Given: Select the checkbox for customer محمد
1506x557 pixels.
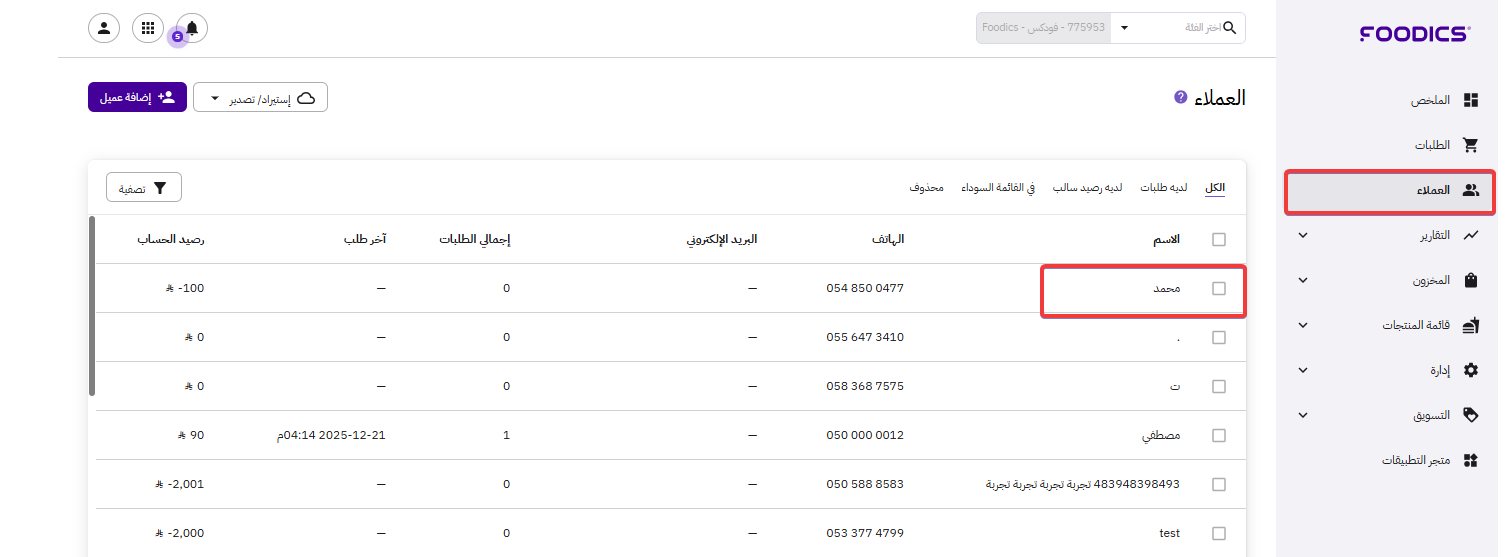Looking at the screenshot, I should click(1218, 288).
